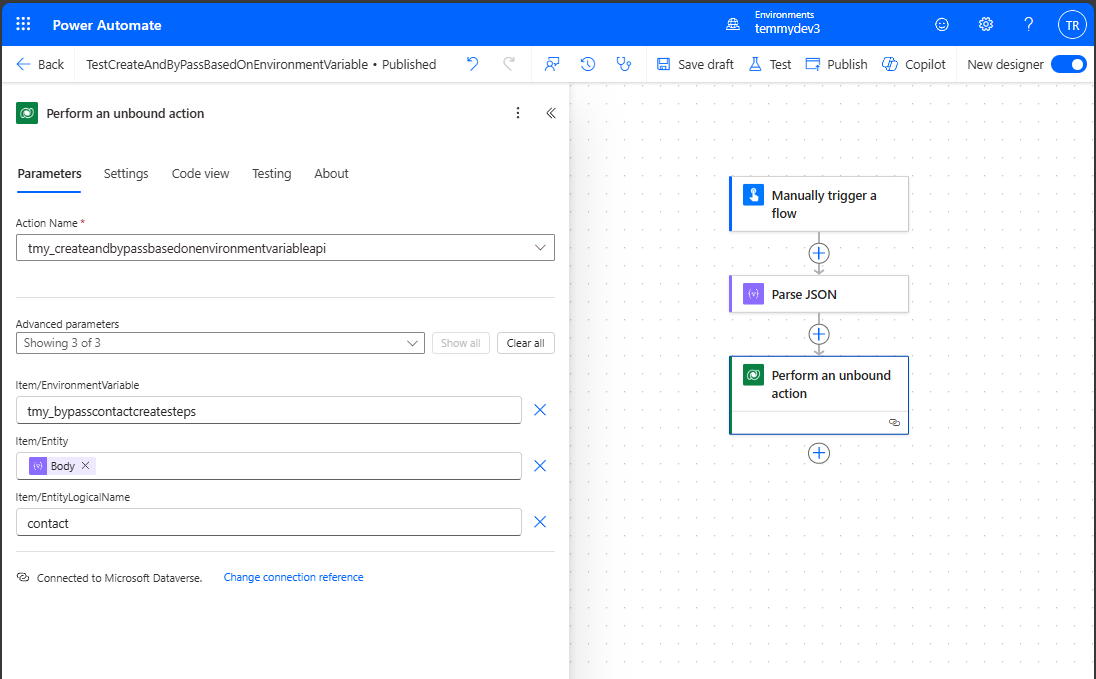Click the Clear all button
The width and height of the screenshot is (1096, 679).
point(526,343)
